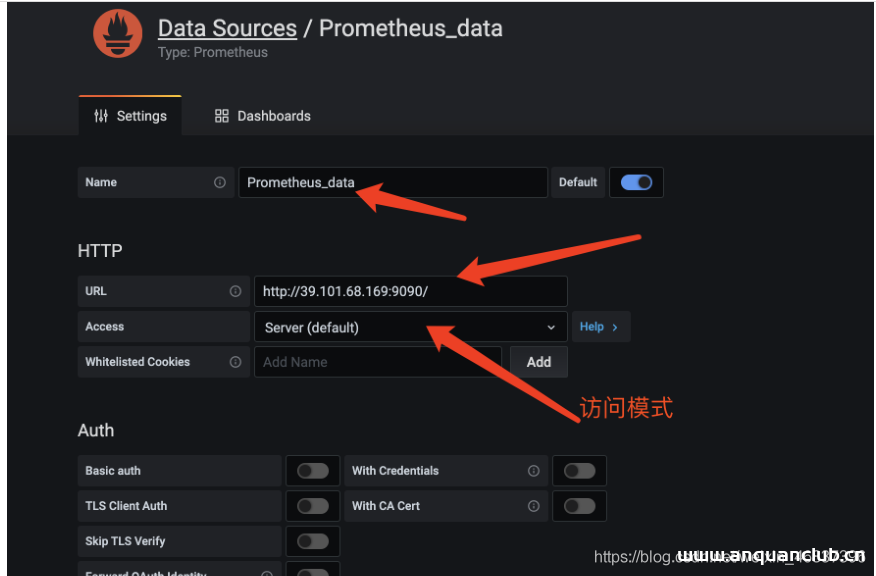Enable Skip TLS Verify switch
Viewport: 876px width, 576px height.
tap(312, 541)
